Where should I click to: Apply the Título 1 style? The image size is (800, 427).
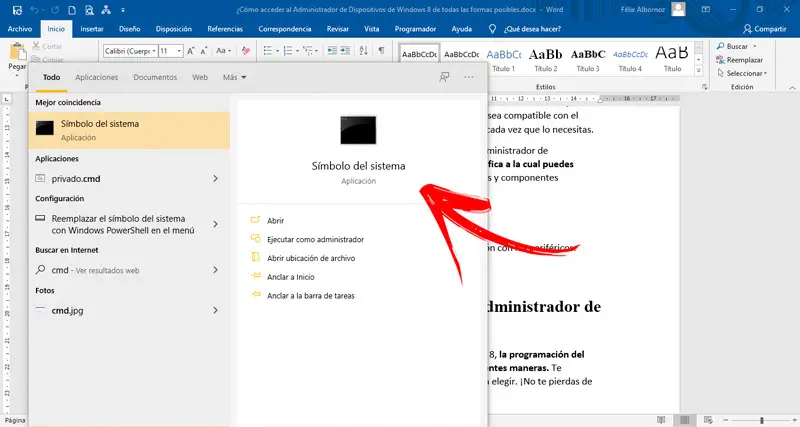(504, 59)
